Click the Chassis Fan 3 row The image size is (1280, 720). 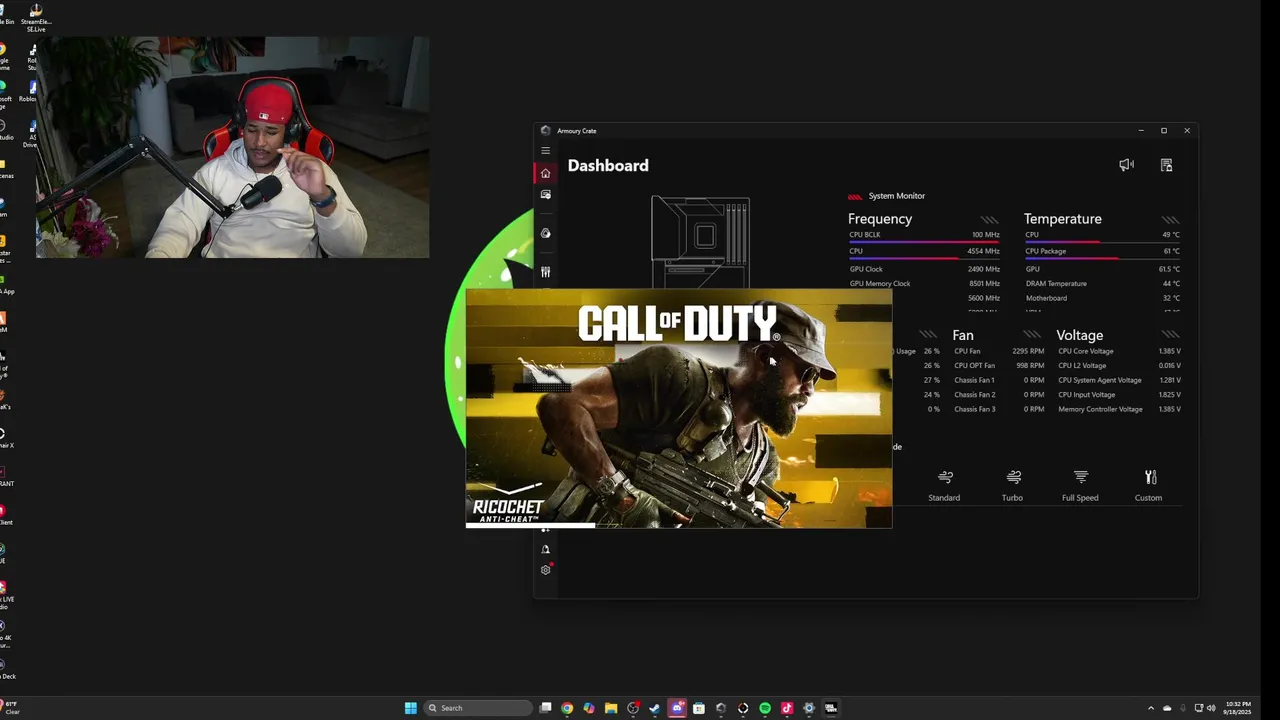click(999, 409)
